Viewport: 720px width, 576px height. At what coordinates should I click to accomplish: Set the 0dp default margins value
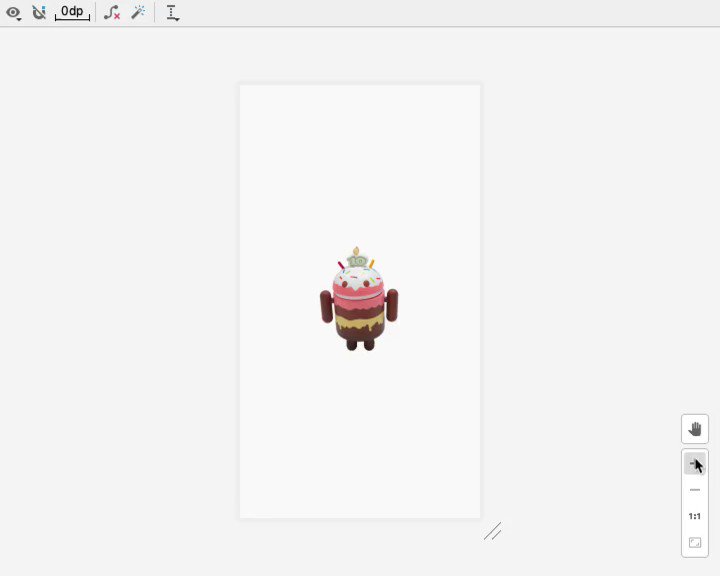click(72, 12)
